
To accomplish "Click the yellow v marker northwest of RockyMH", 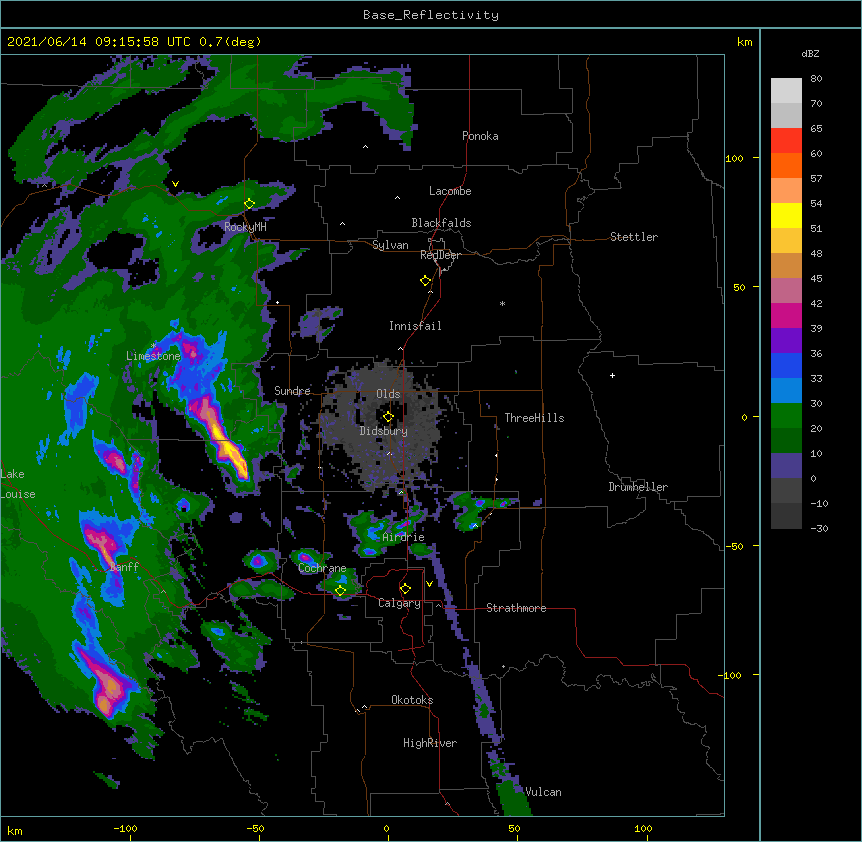I will (175, 184).
